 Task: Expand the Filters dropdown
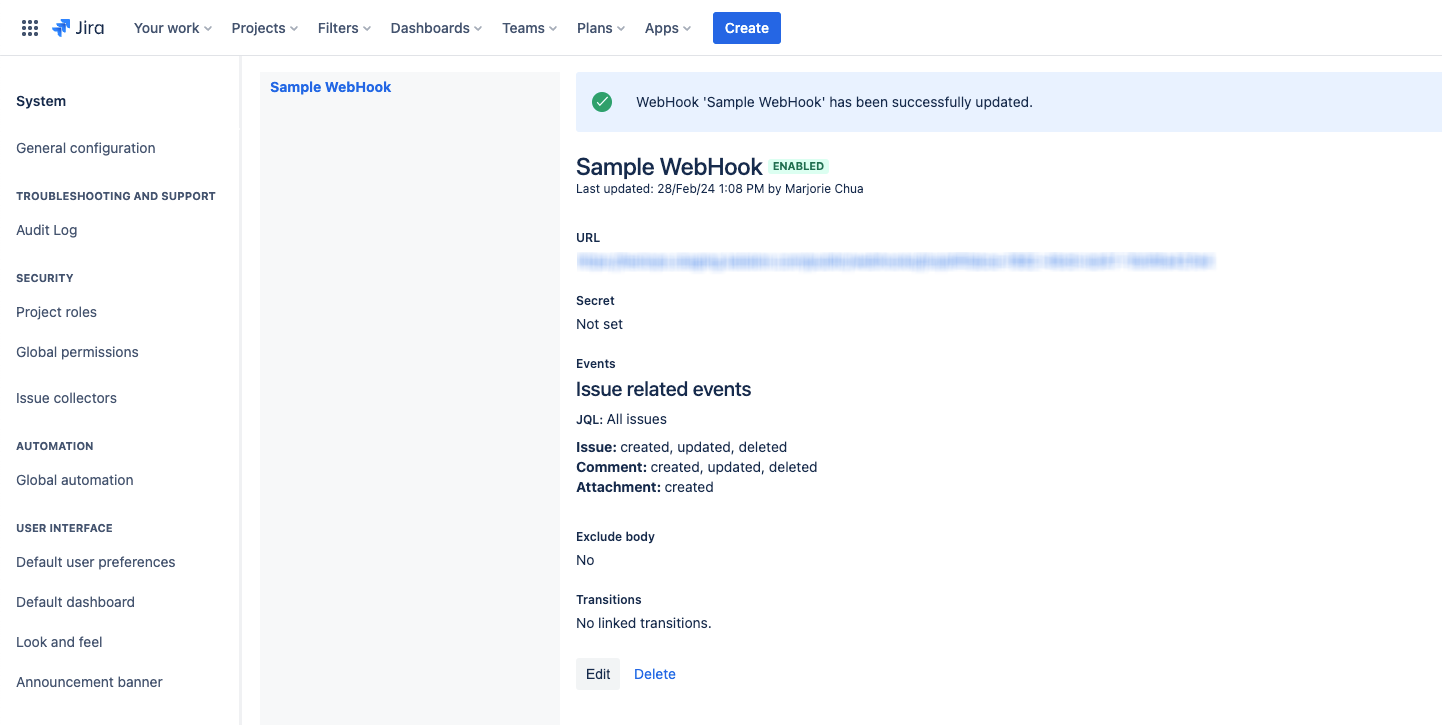[343, 28]
